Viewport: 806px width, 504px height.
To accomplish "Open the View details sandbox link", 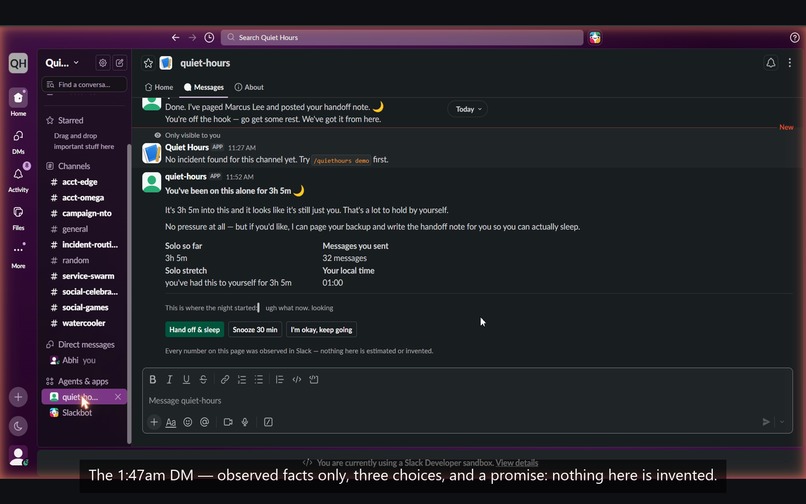I will point(517,462).
